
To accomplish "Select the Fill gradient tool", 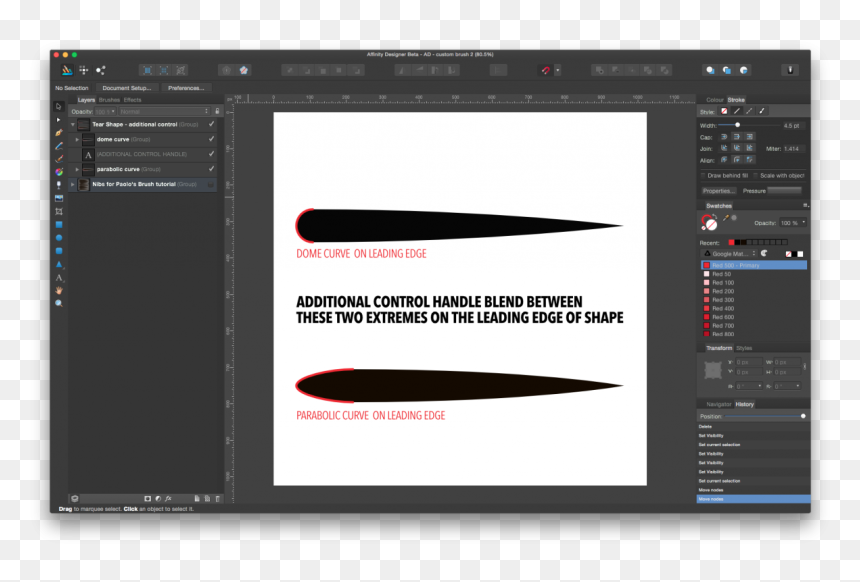I will point(59,172).
